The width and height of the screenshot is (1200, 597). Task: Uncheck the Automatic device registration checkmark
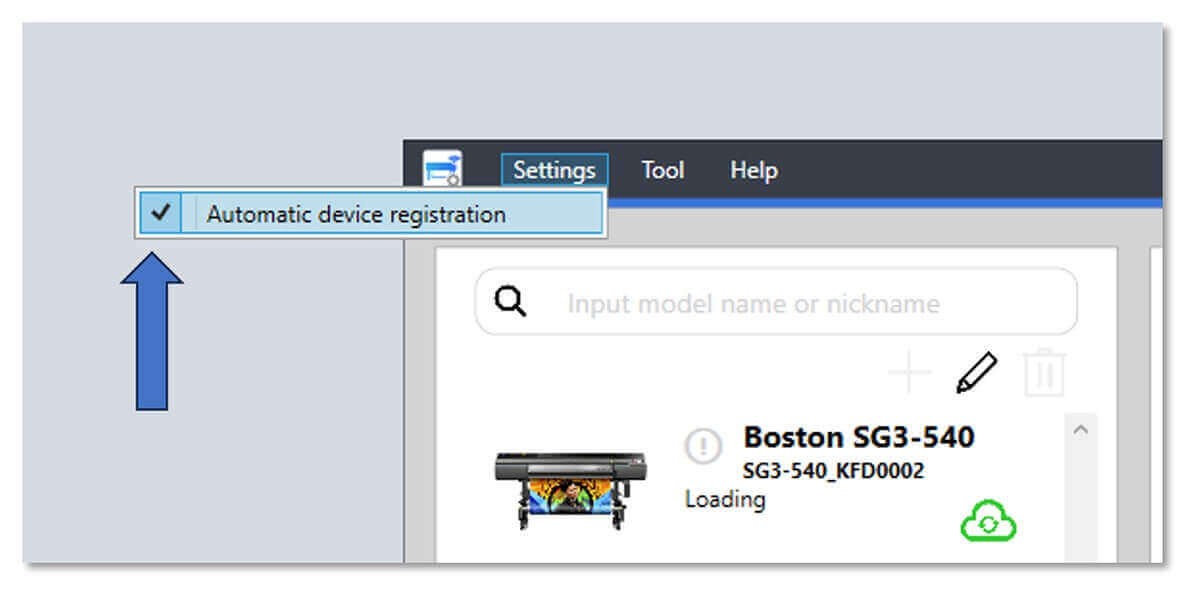point(160,213)
